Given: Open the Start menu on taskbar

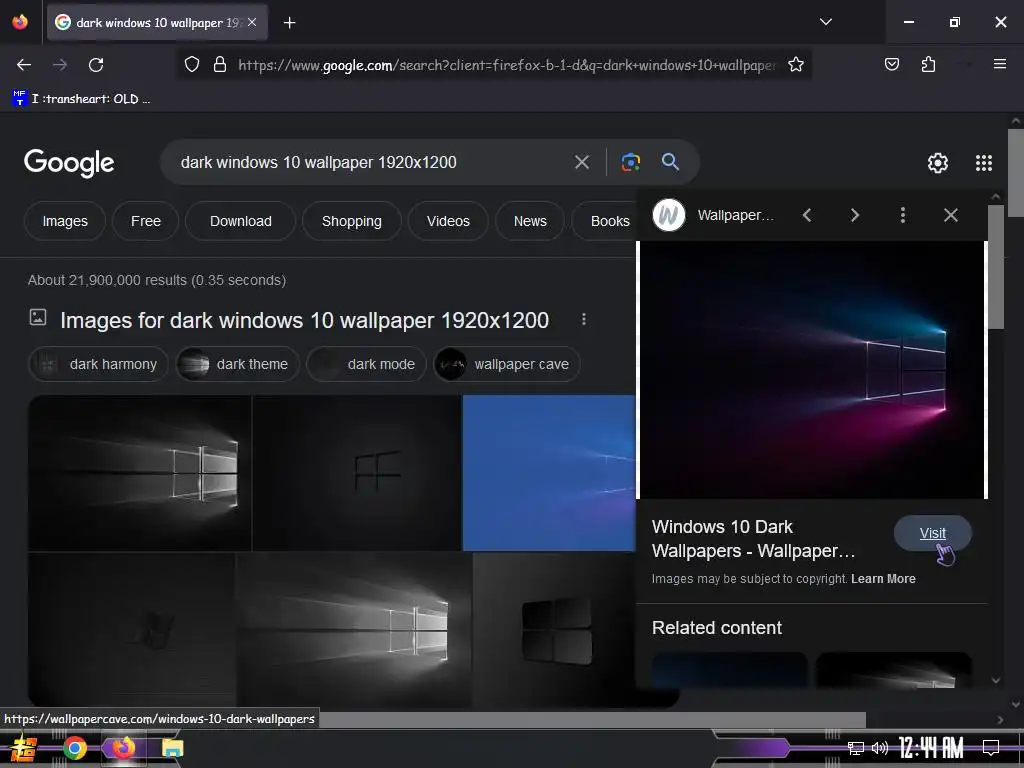Looking at the screenshot, I should click(24, 748).
